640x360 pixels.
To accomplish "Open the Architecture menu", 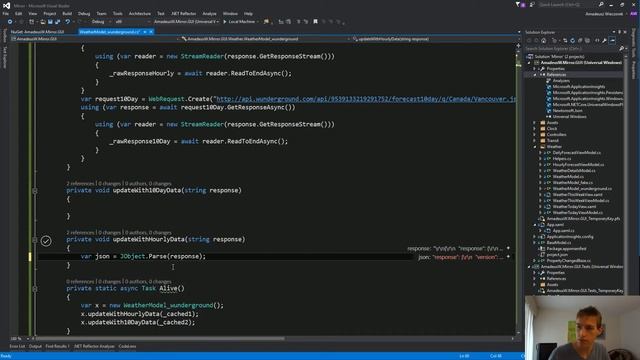I will [140, 13].
